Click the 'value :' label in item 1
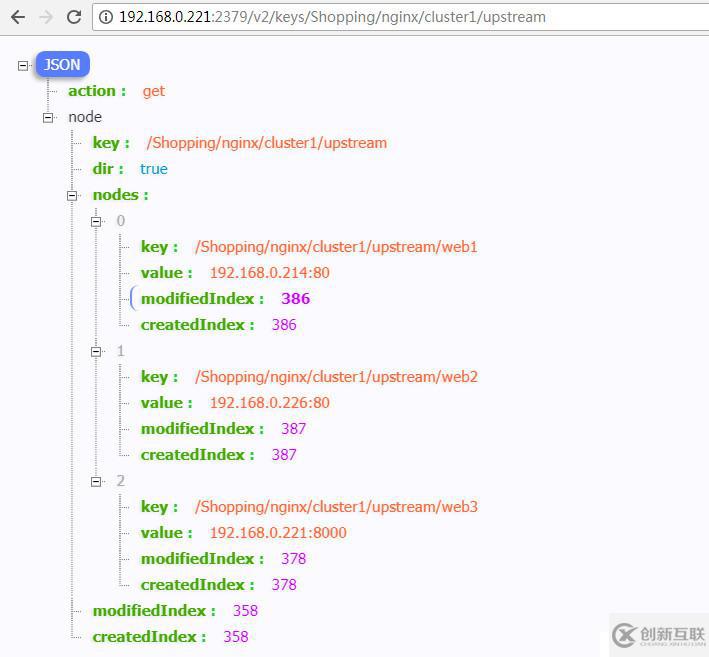709x657 pixels. (x=166, y=403)
